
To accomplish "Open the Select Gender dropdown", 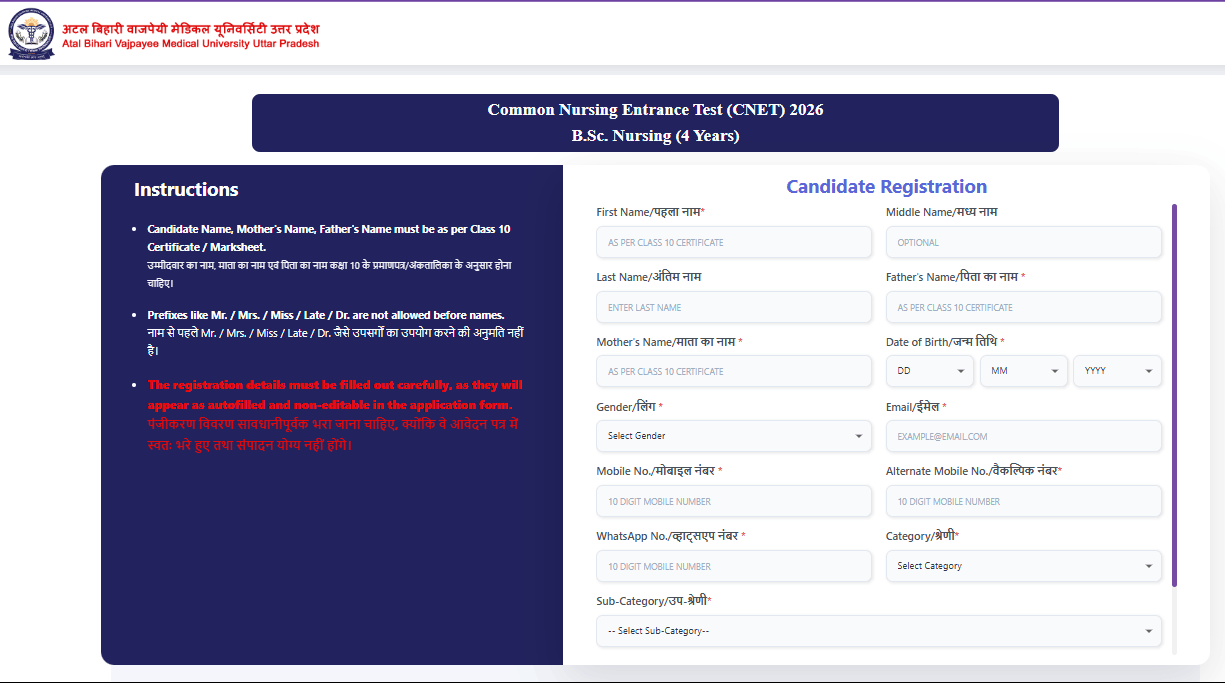I will tap(734, 436).
